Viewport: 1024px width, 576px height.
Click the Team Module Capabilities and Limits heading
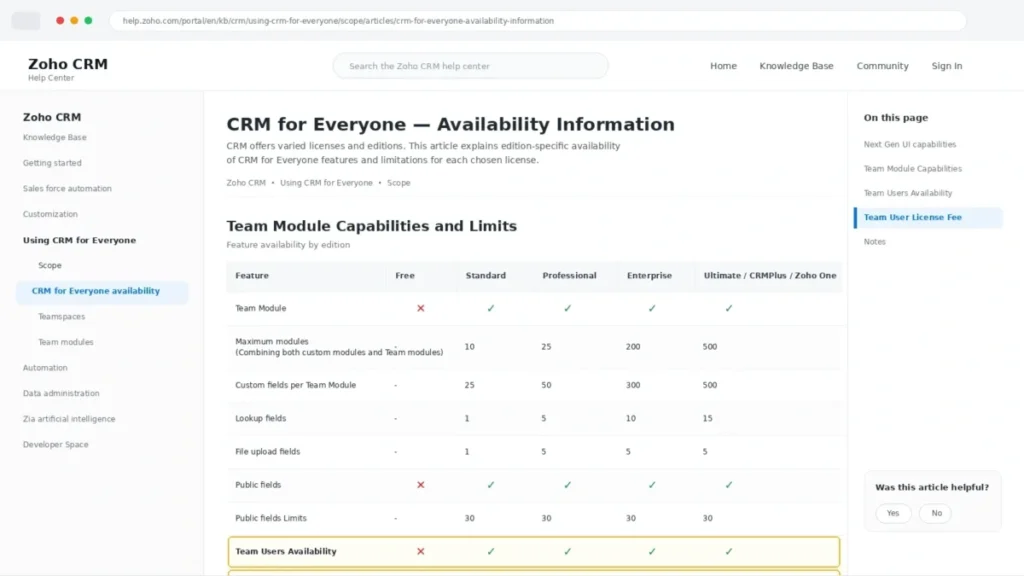372,226
